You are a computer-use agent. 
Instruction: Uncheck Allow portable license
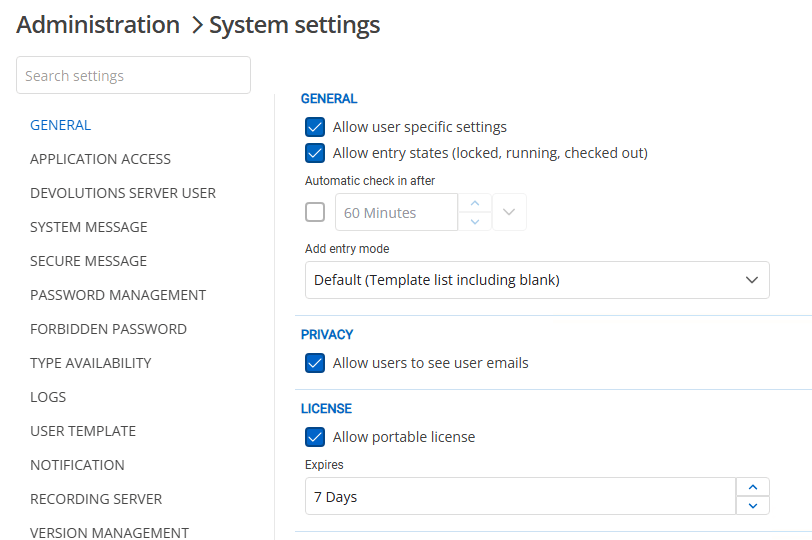315,437
